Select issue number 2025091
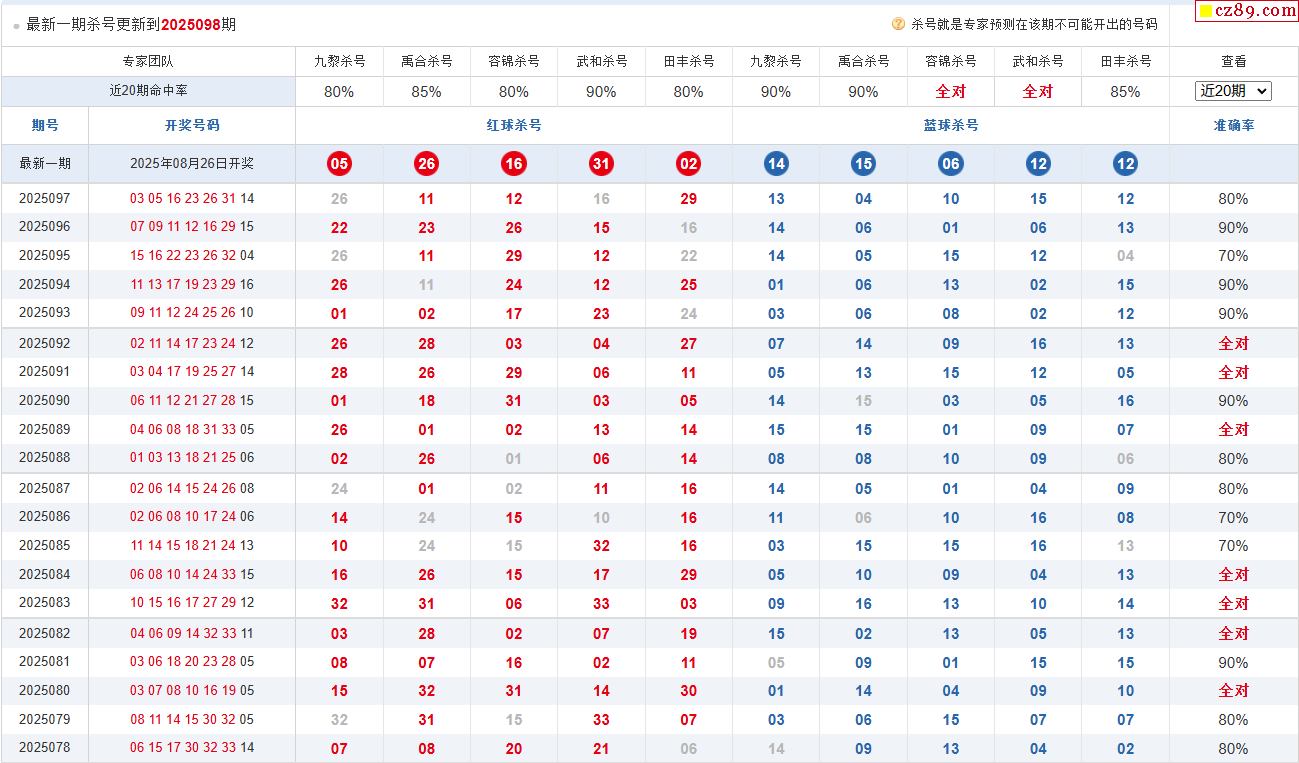This screenshot has width=1299, height=763. tap(45, 372)
